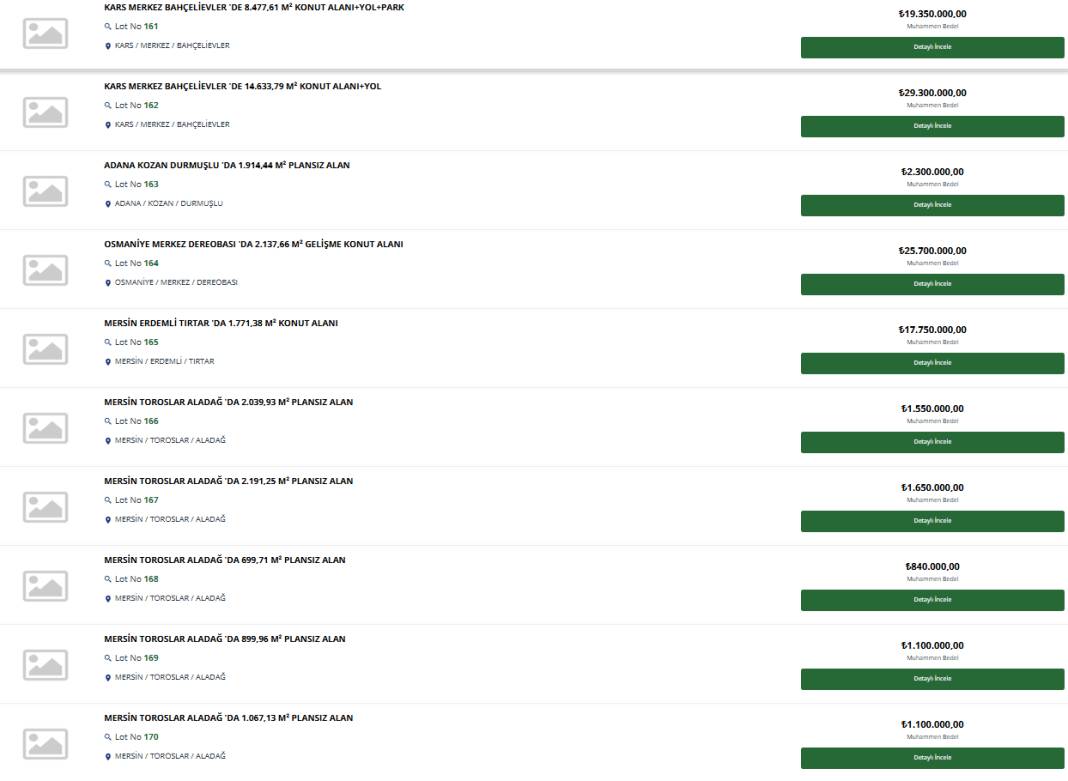Click Detayı İncele for the ₺2.300.000,00 listing
This screenshot has width=1068, height=781.
point(932,206)
